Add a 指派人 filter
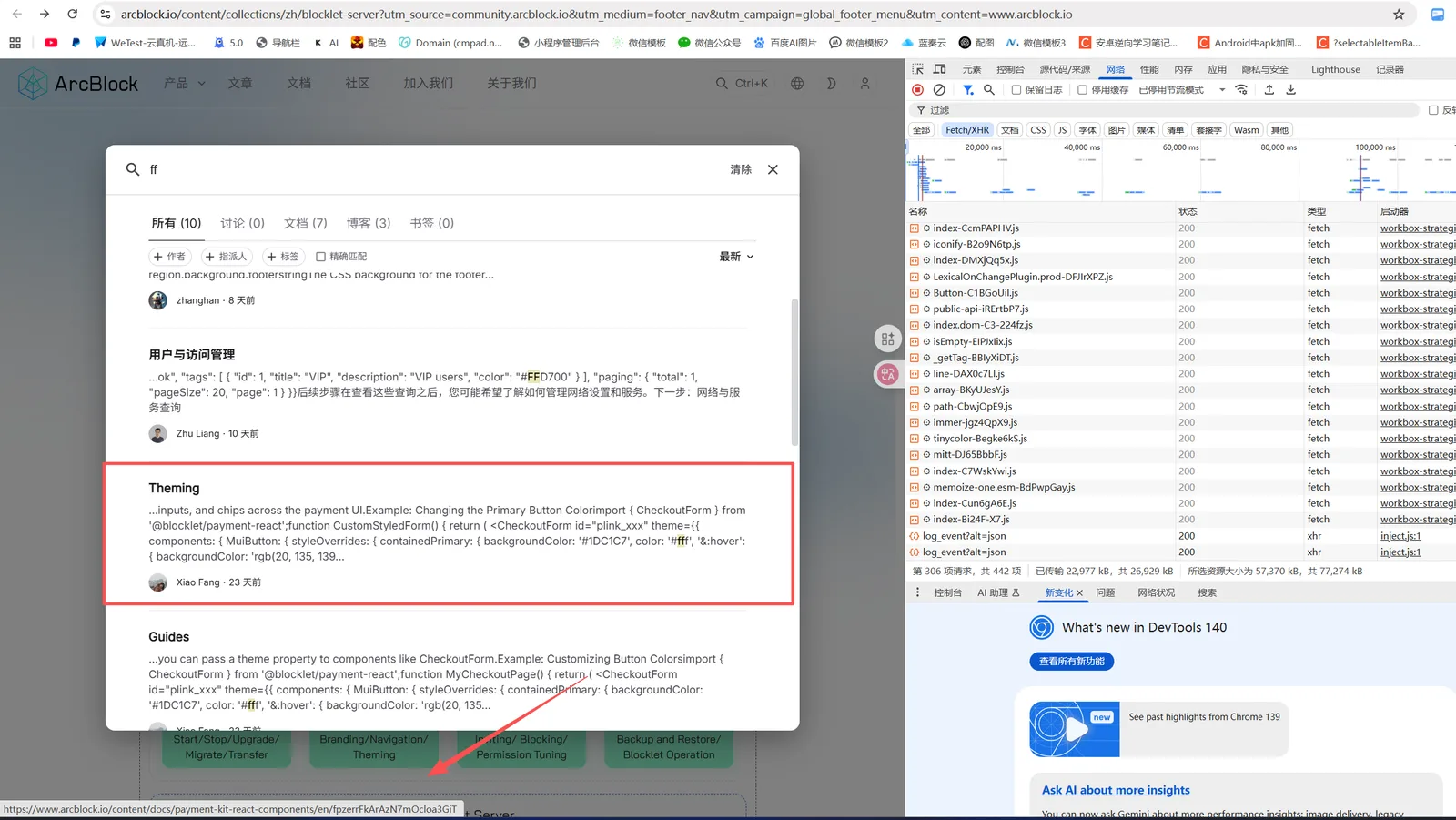 pos(227,257)
